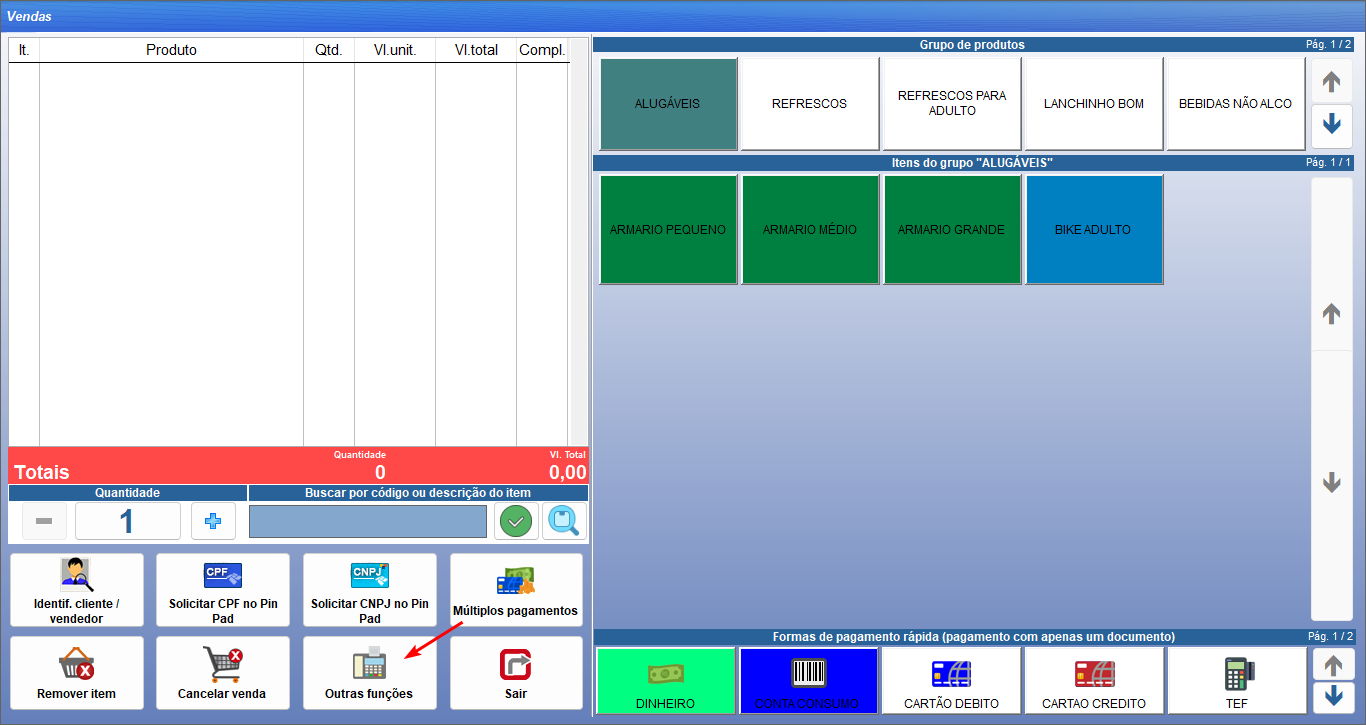Decrease quantity with minus button
The image size is (1366, 725).
(44, 521)
